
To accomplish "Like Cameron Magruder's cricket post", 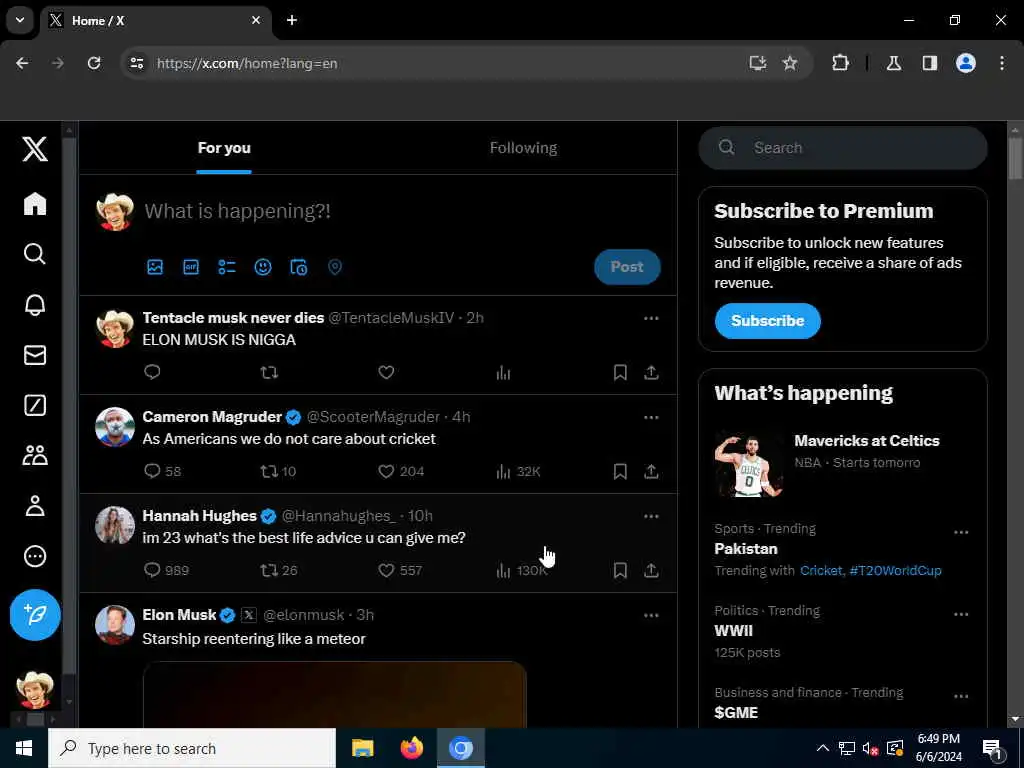I will click(402, 471).
